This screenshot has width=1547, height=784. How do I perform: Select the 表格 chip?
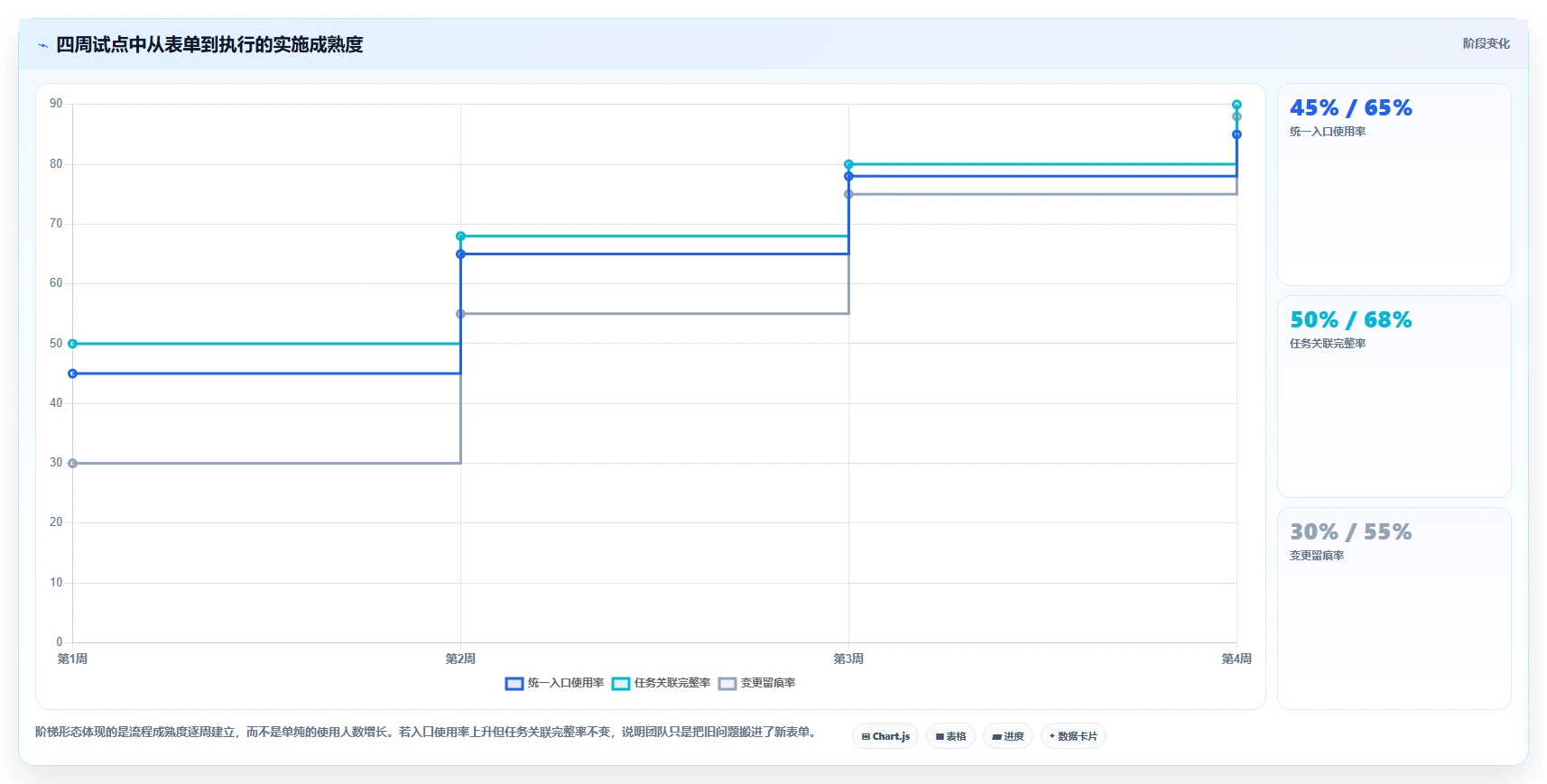click(950, 736)
